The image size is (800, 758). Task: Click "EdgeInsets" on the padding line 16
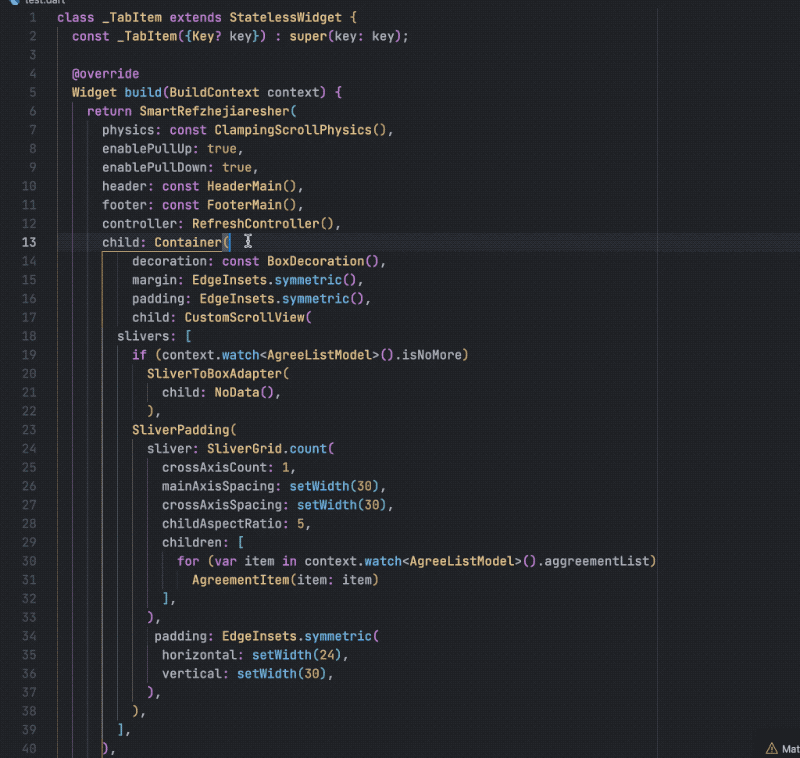point(237,299)
